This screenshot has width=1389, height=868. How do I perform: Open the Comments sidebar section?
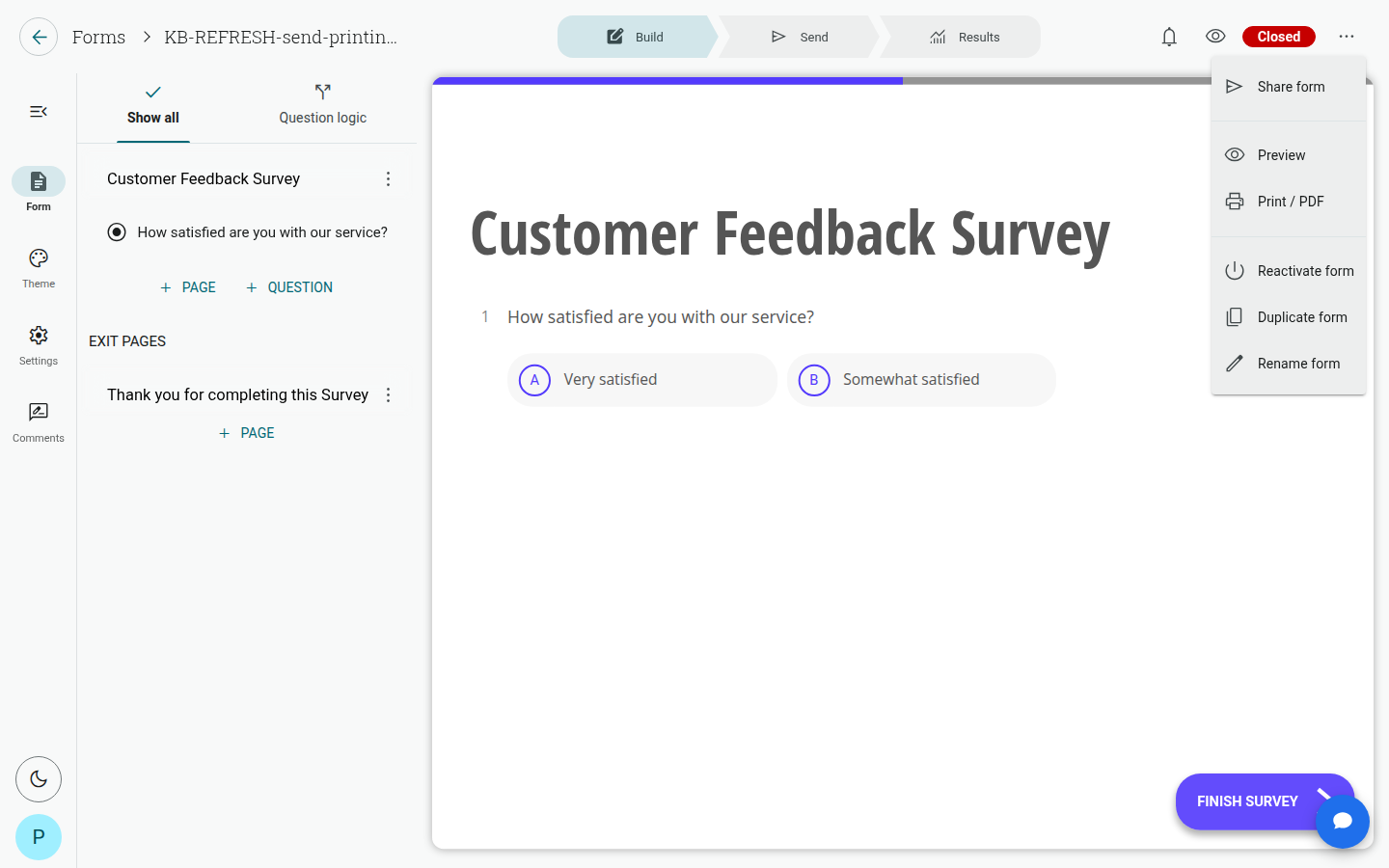point(39,422)
